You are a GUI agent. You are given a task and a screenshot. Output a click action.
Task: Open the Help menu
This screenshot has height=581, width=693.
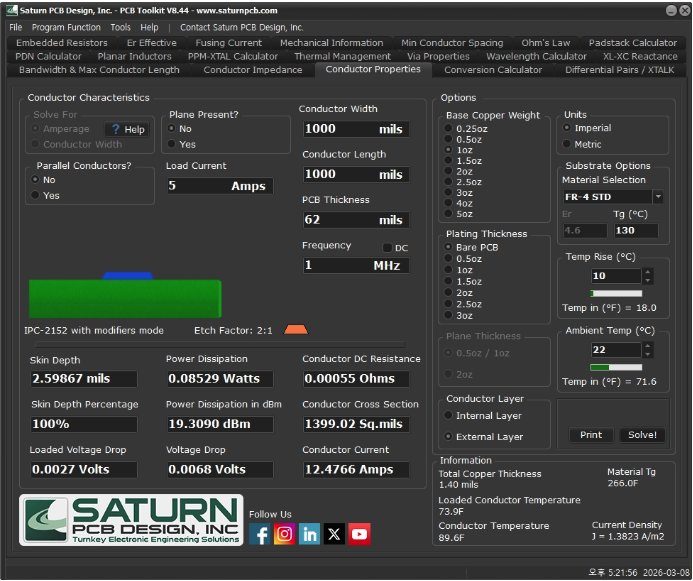coord(149,27)
